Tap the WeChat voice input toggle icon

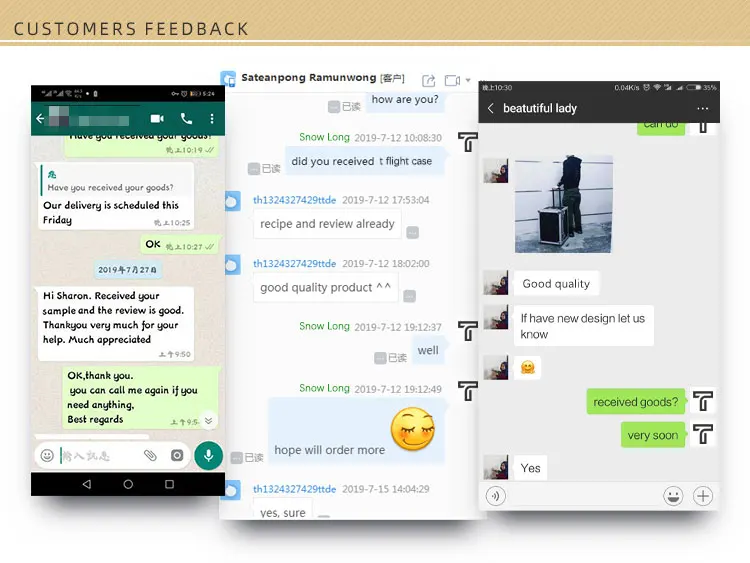point(496,496)
